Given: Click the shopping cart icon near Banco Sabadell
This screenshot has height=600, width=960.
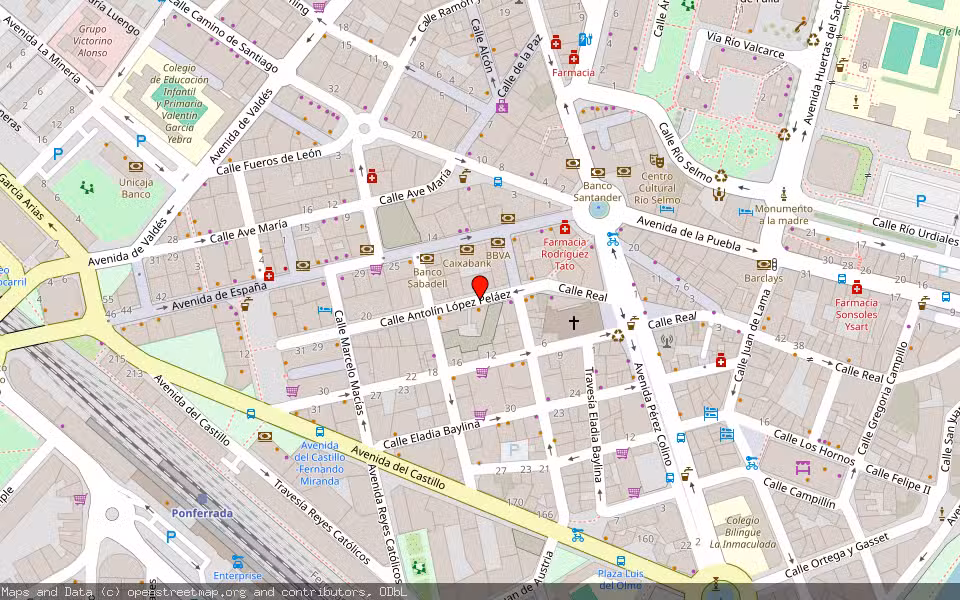Looking at the screenshot, I should click(x=376, y=269).
